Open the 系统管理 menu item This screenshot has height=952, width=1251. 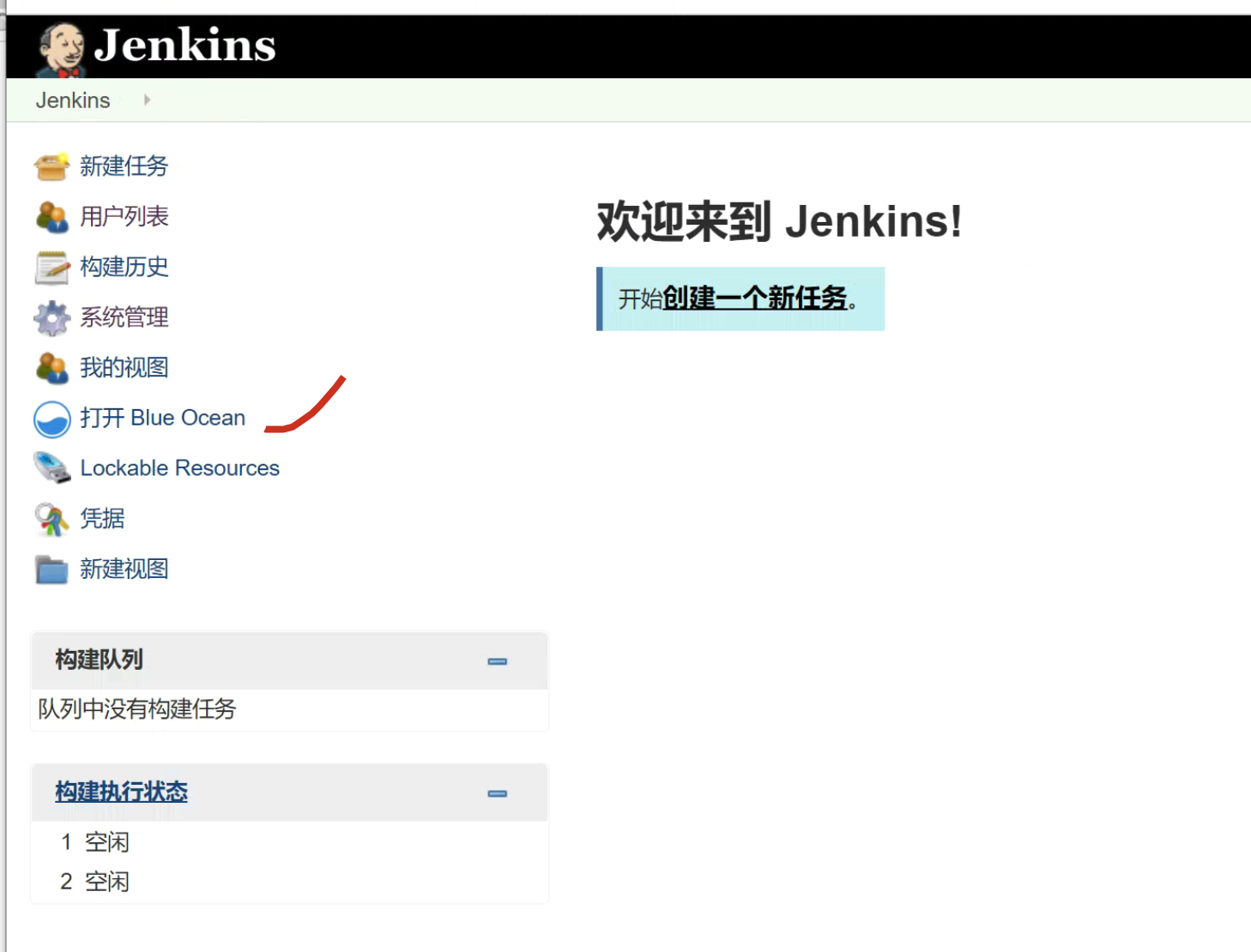coord(124,317)
